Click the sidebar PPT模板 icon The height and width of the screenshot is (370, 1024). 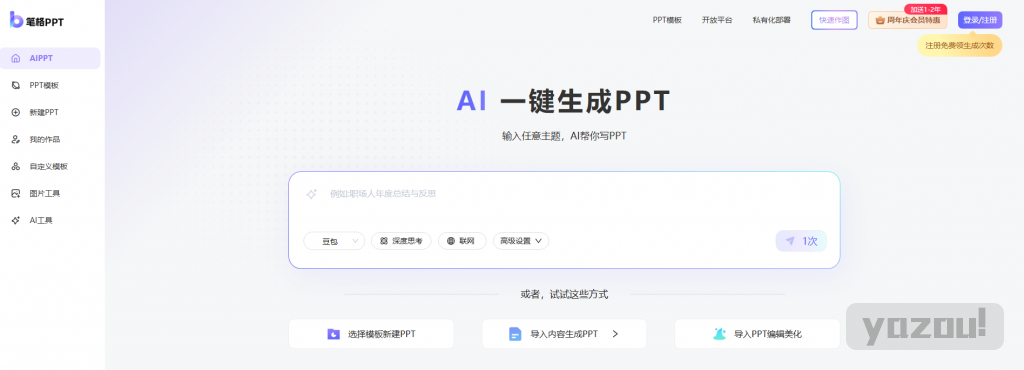16,85
